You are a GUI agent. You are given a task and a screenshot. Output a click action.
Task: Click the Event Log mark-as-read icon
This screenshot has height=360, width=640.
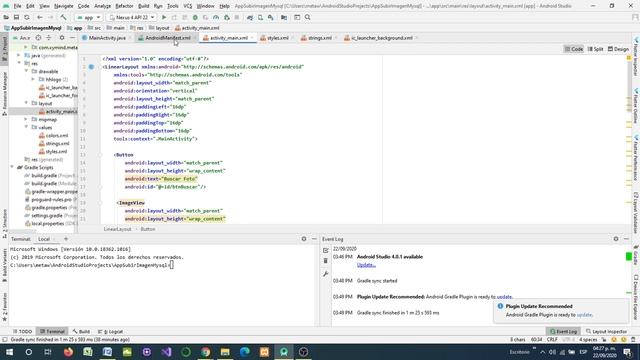326,250
